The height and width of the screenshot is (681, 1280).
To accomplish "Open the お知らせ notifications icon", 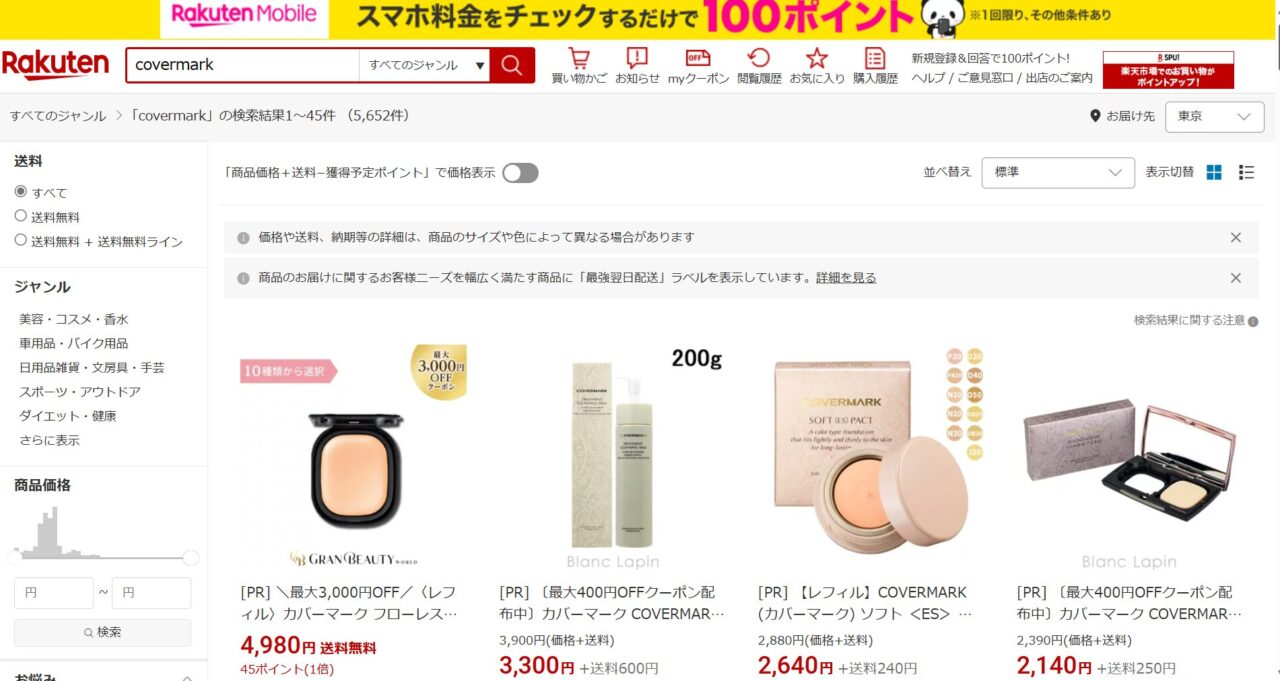I will (x=637, y=66).
